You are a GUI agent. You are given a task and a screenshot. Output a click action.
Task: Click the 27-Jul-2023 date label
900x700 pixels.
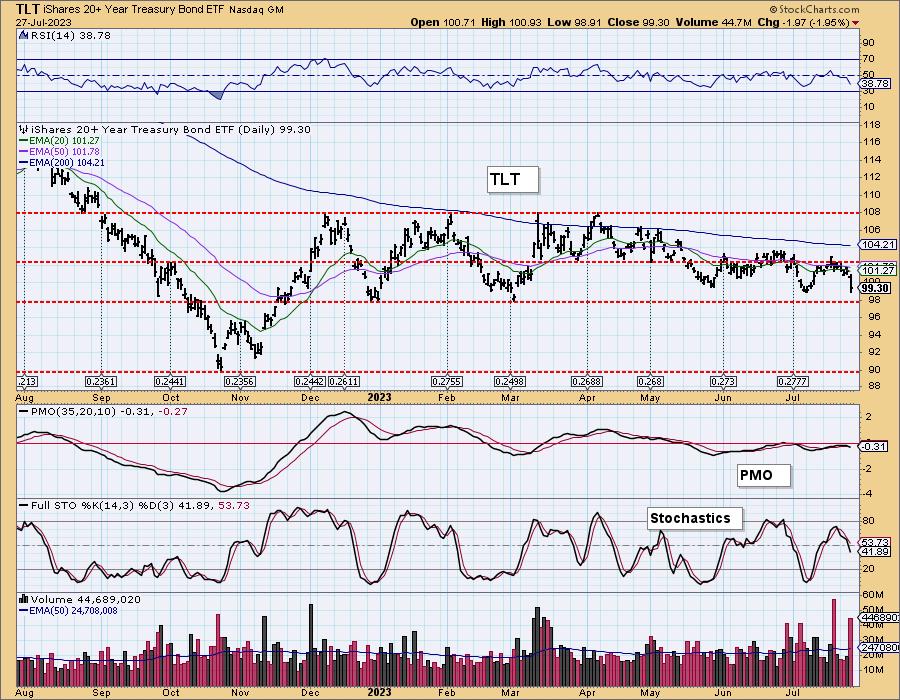coord(44,22)
